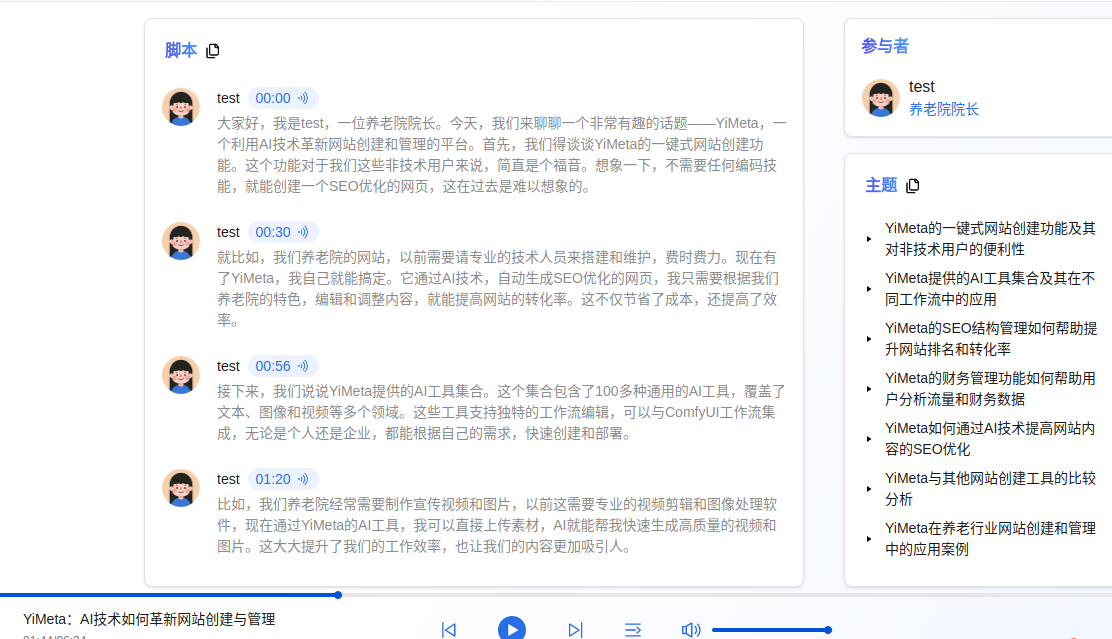Seek on the audio playback progress bar
Viewport: 1112px width, 639px height.
[556, 595]
